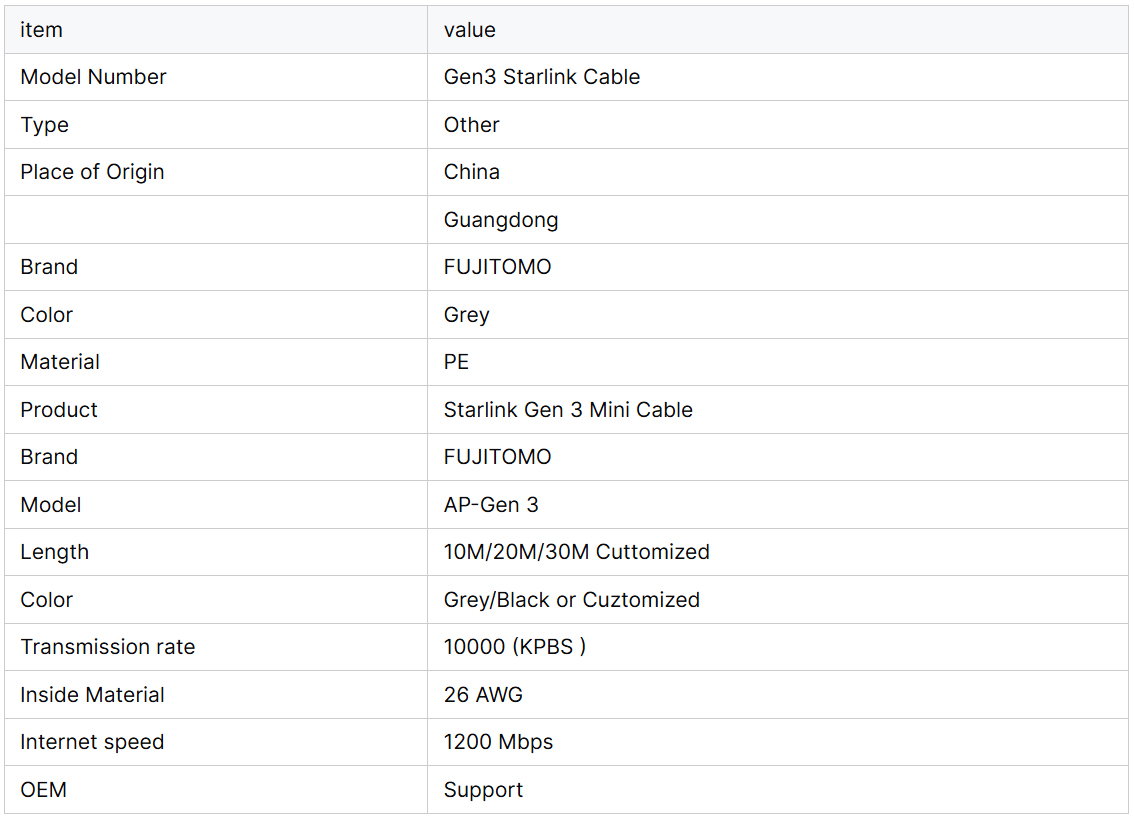This screenshot has height=820, width=1134.
Task: Select the "10000 (KPBS )" value
Action: pos(514,647)
